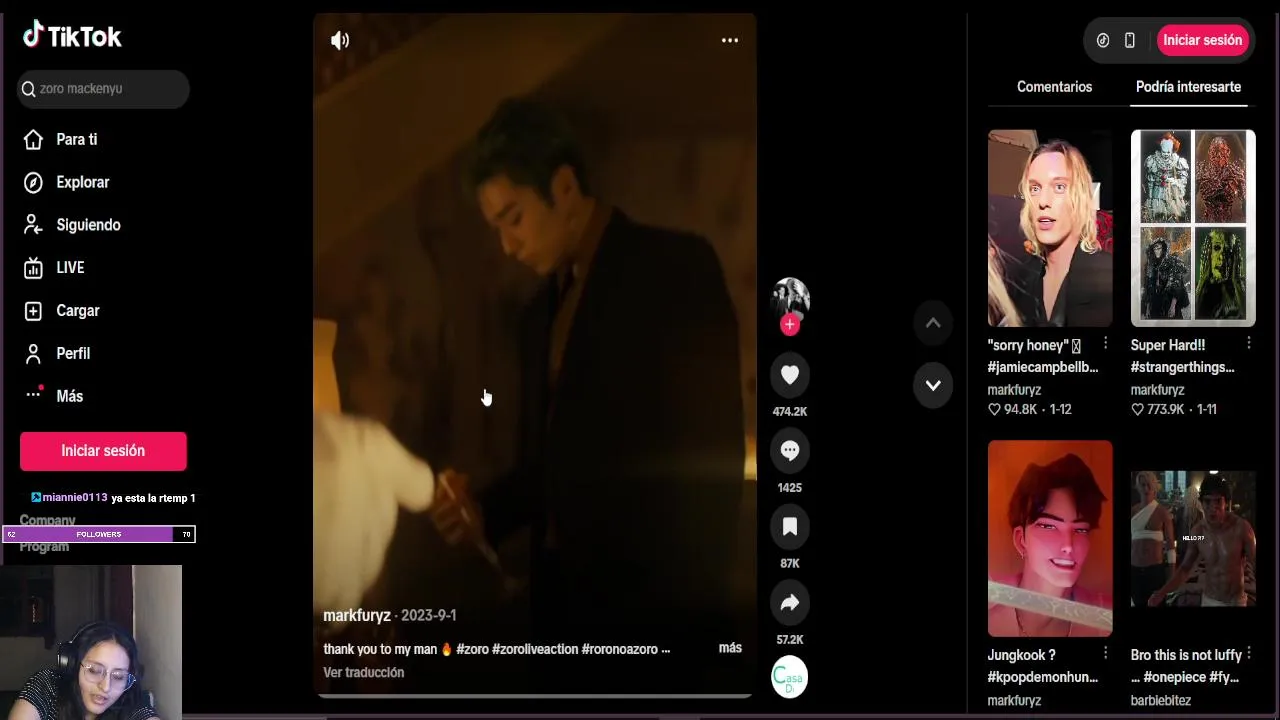Click markfuryz under "sorry honey" video
Viewport: 1280px width, 720px height.
1014,390
